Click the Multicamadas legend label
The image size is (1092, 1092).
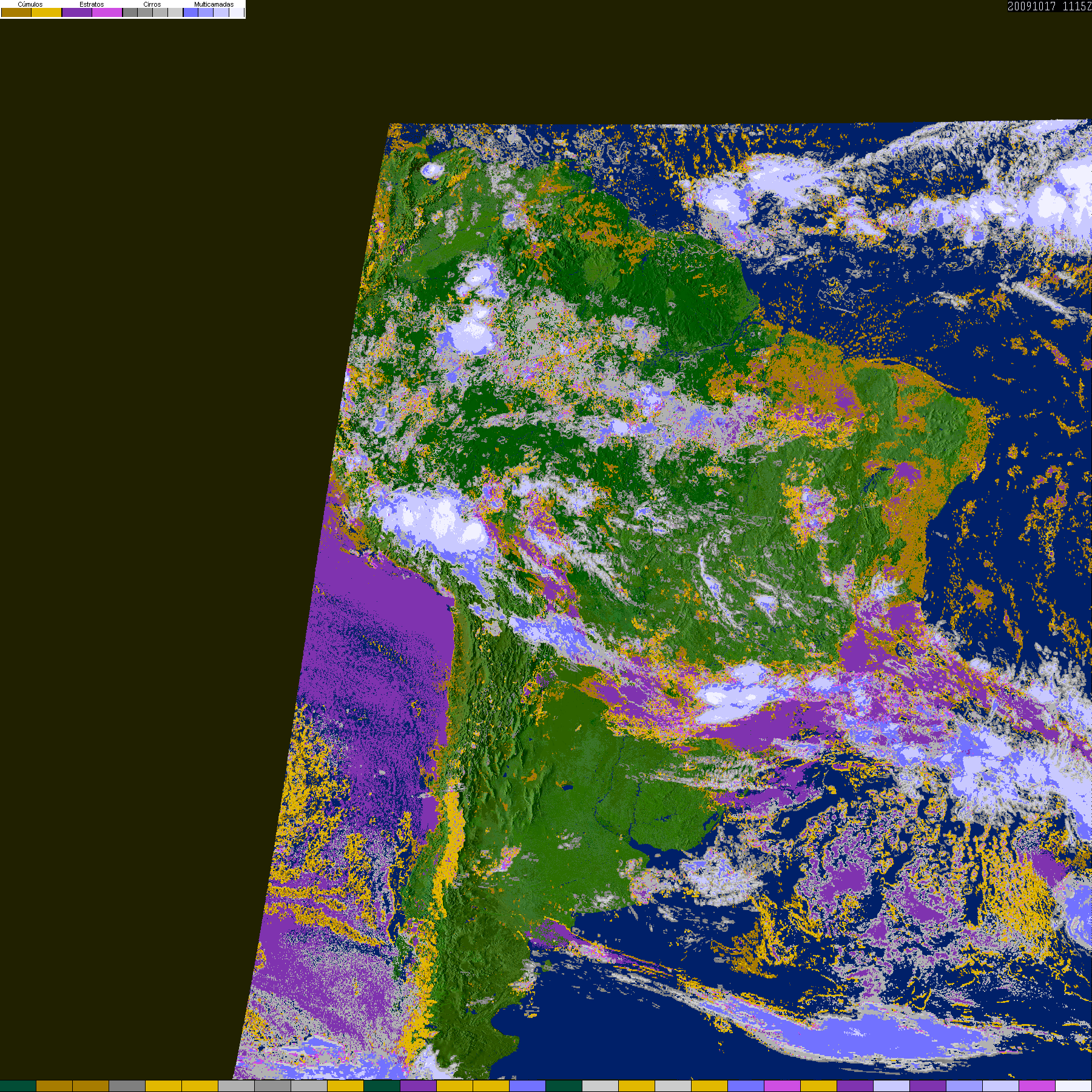(x=214, y=4)
